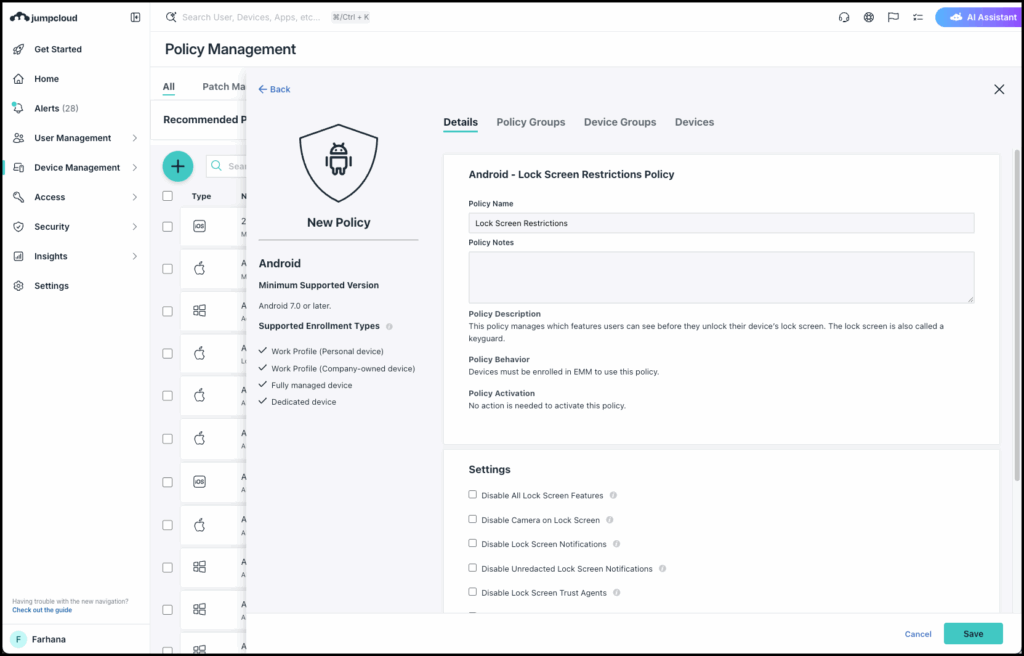Go back using the Back link
This screenshot has width=1024, height=656.
point(274,89)
